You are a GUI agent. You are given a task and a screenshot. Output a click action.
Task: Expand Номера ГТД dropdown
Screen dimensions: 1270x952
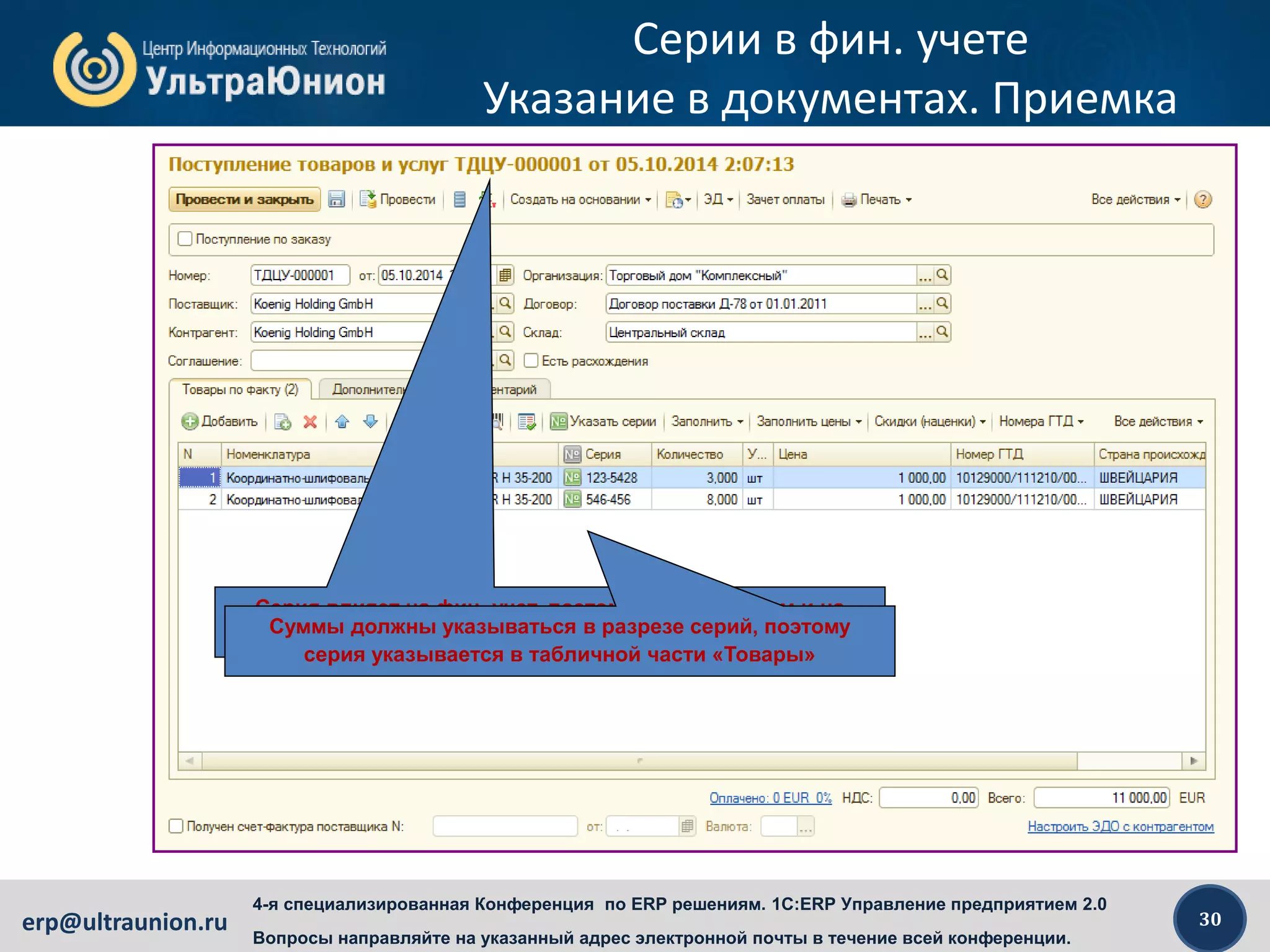1041,421
